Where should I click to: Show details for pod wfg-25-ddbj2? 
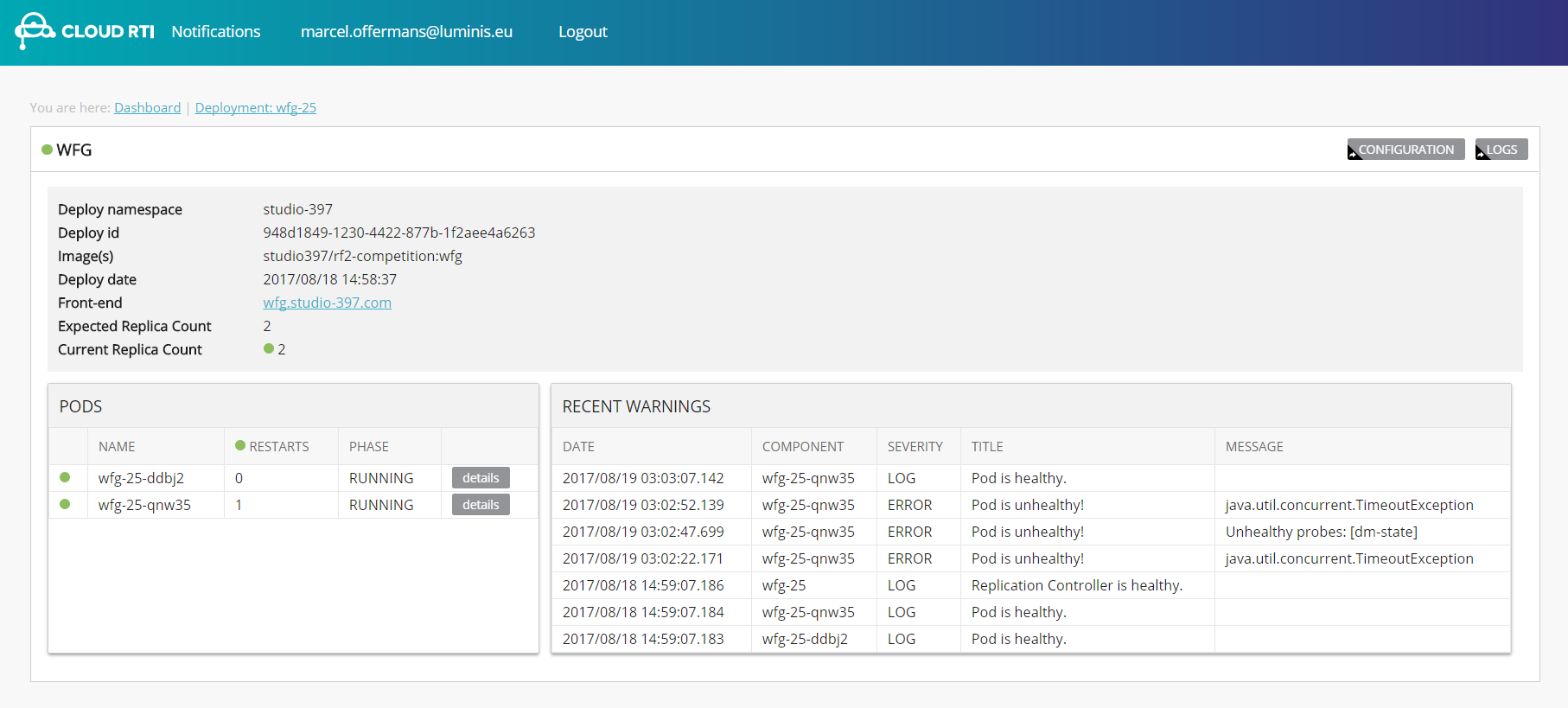click(x=481, y=478)
